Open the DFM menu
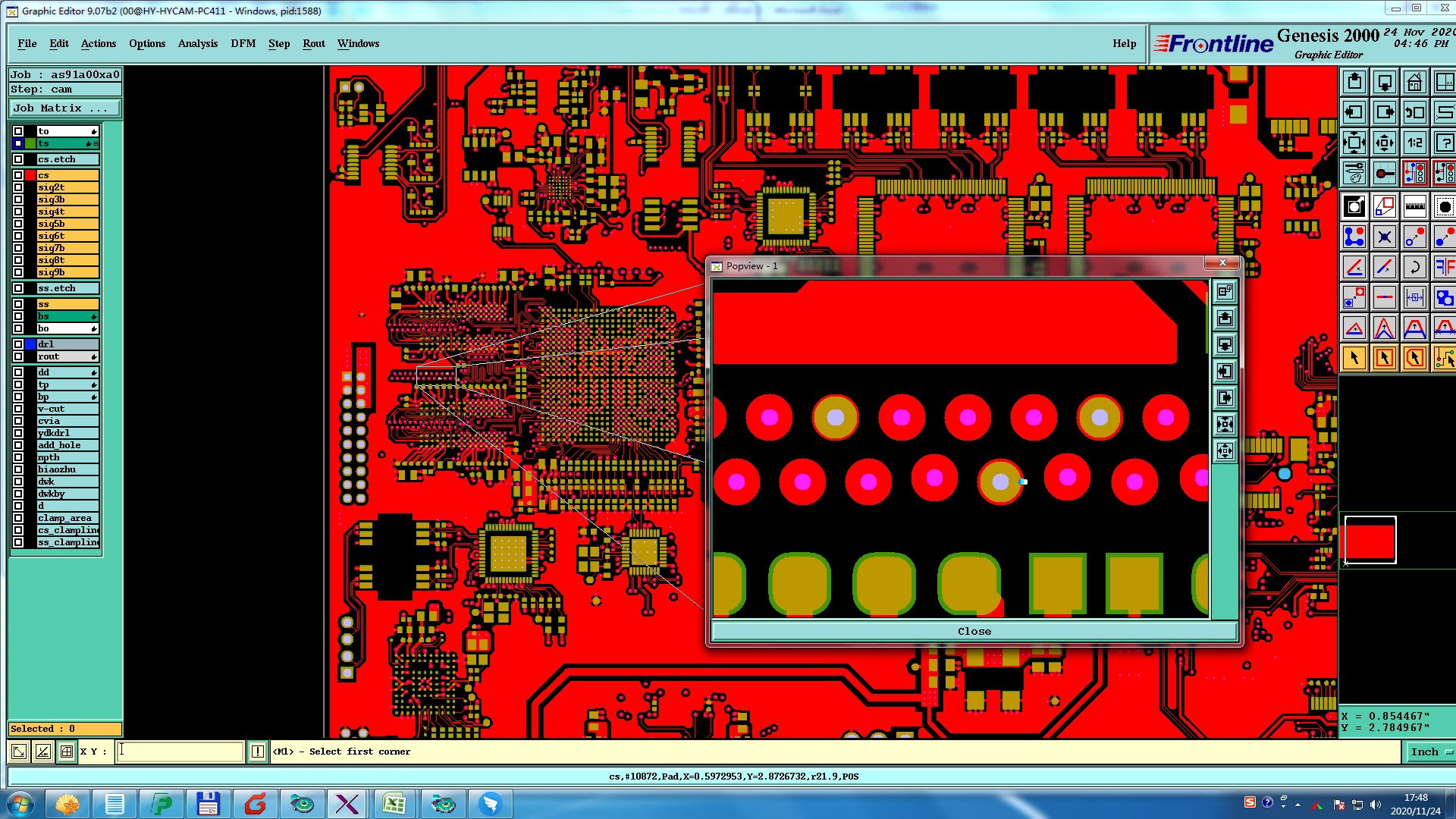Screen dimensions: 1456x819 [x=243, y=43]
